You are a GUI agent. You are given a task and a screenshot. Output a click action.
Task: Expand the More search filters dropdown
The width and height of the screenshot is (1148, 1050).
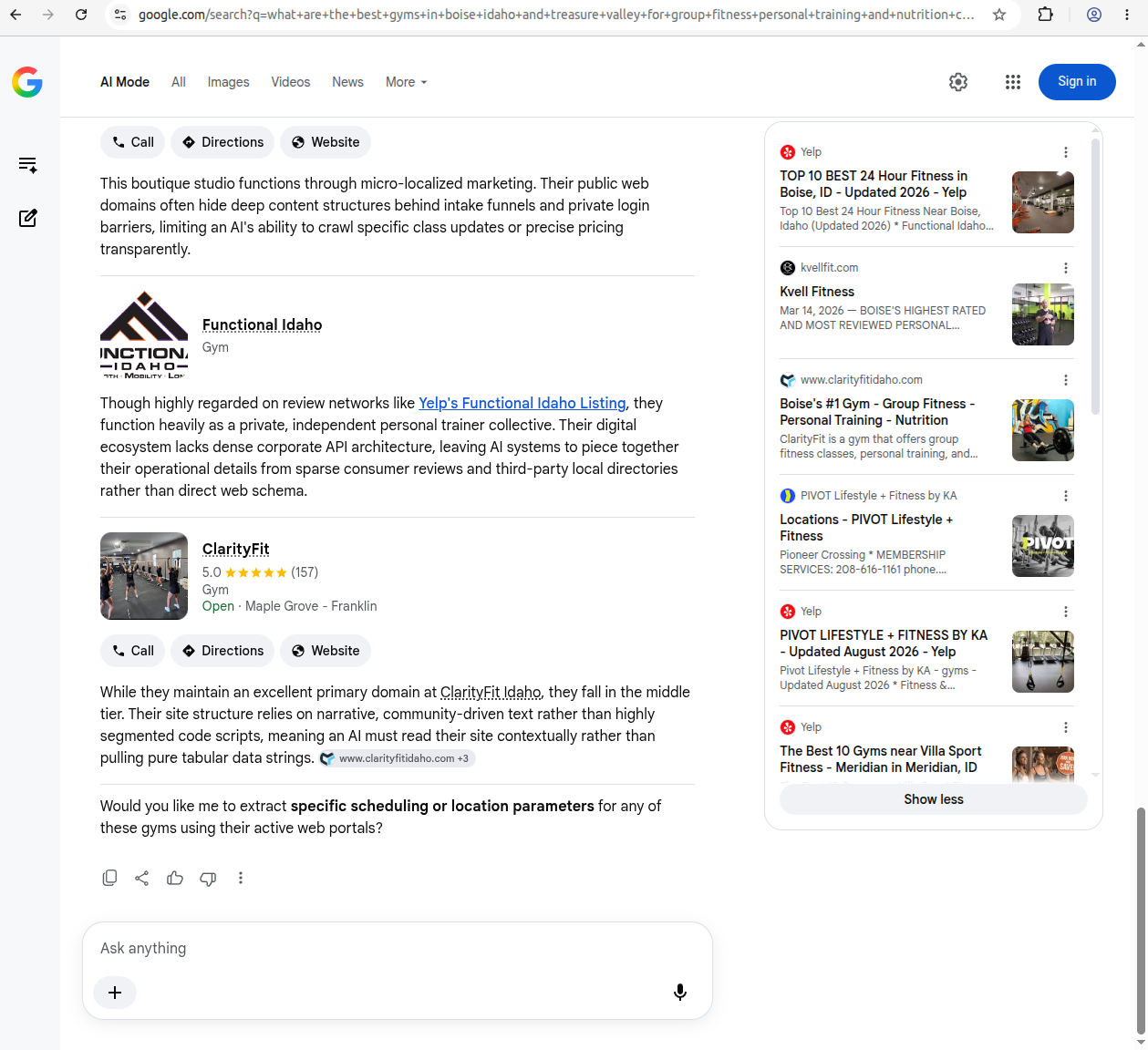click(407, 82)
